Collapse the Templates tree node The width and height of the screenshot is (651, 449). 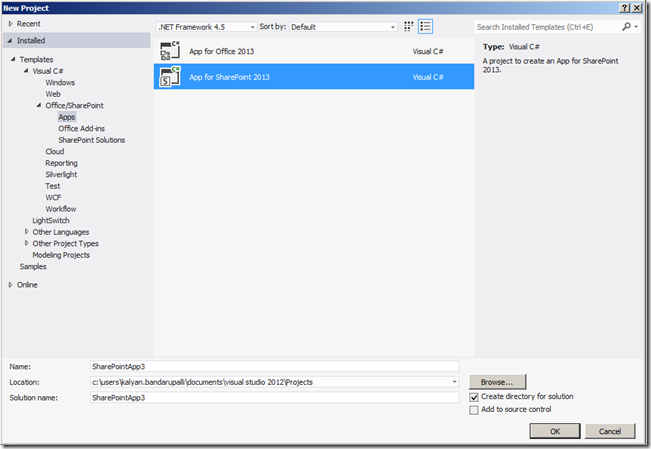[x=13, y=59]
